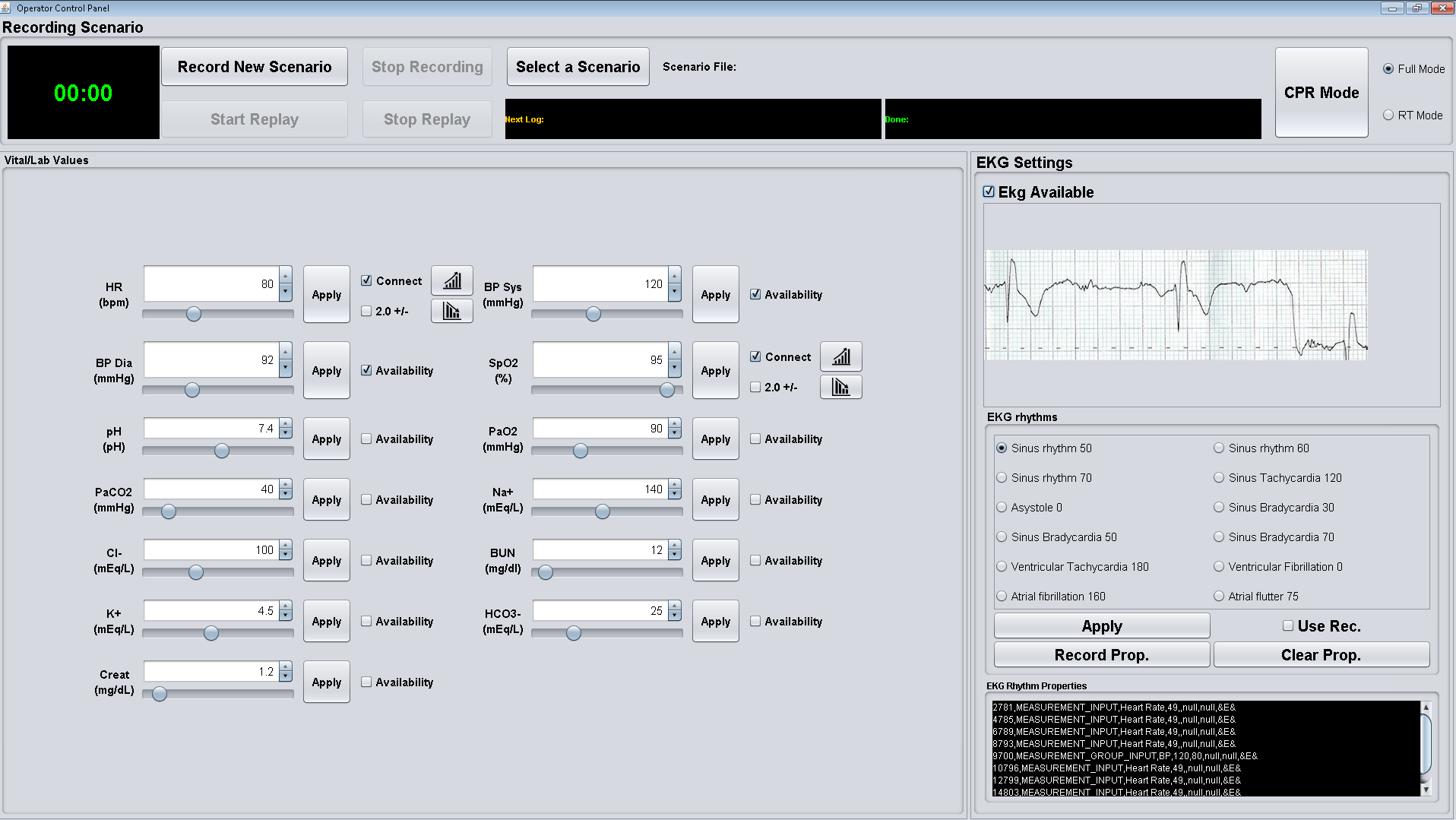Click Clear Prop. button

1321,655
